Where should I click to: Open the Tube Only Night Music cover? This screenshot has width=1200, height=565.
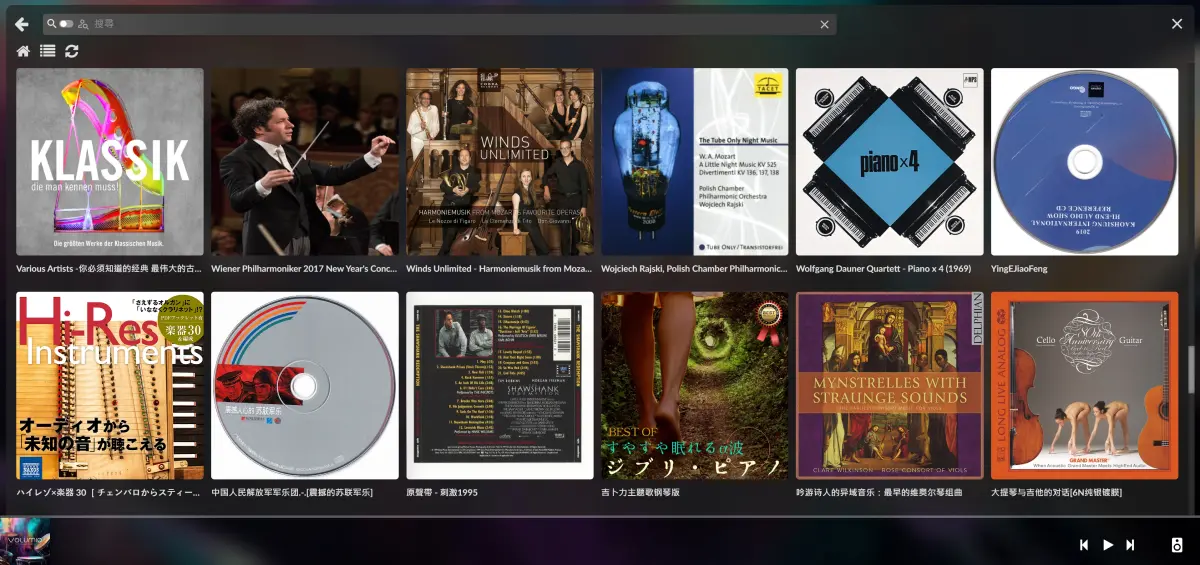(x=695, y=162)
